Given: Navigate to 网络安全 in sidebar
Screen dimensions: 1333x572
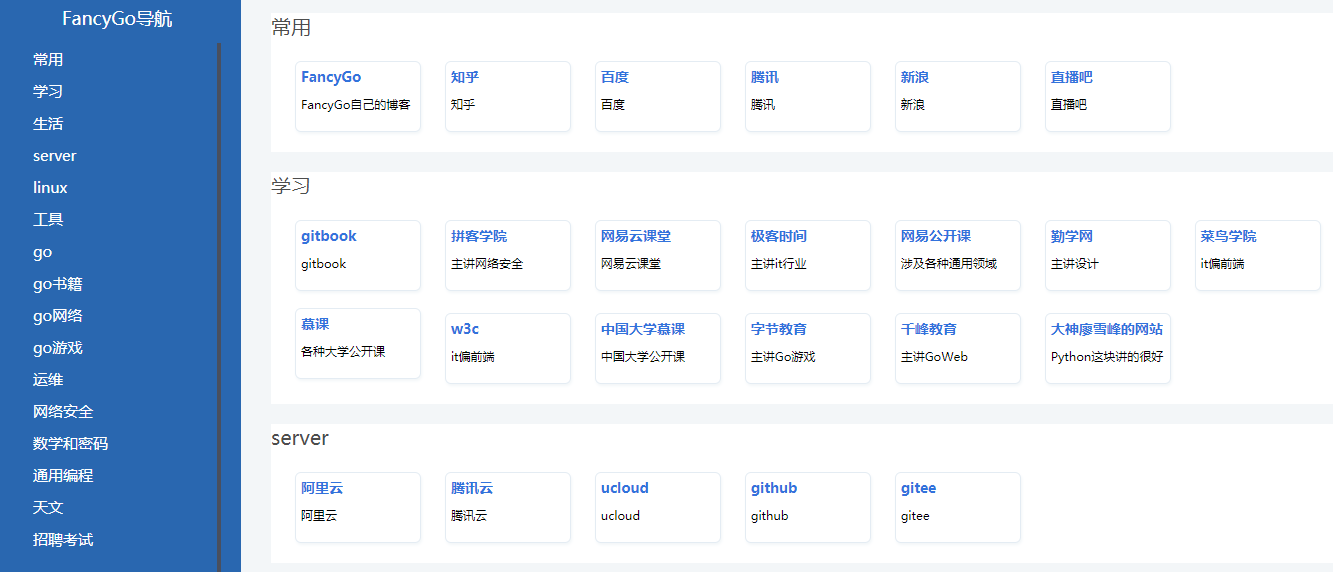Looking at the screenshot, I should 63,411.
